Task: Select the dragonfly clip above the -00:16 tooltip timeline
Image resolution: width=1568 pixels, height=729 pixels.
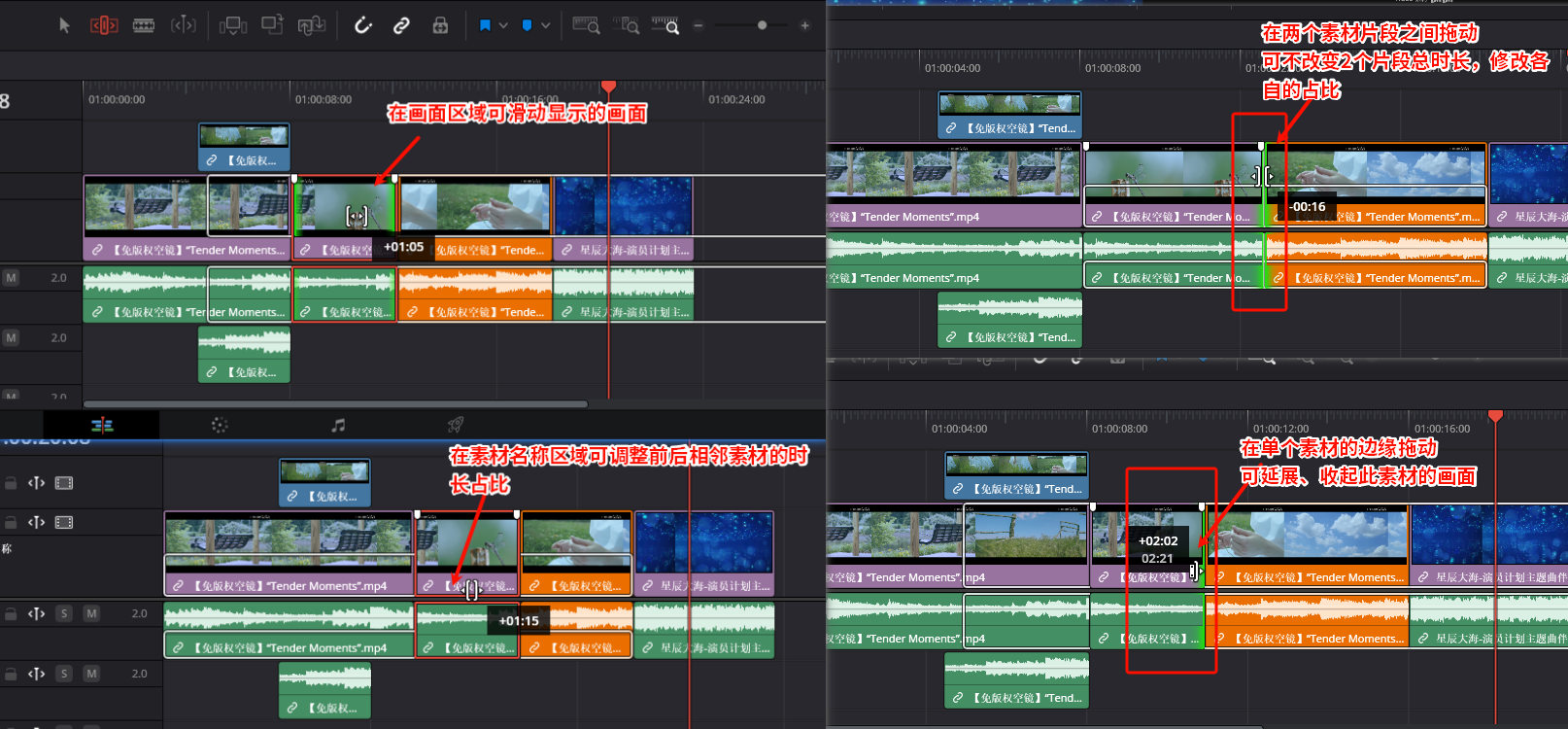Action: coord(1173,185)
